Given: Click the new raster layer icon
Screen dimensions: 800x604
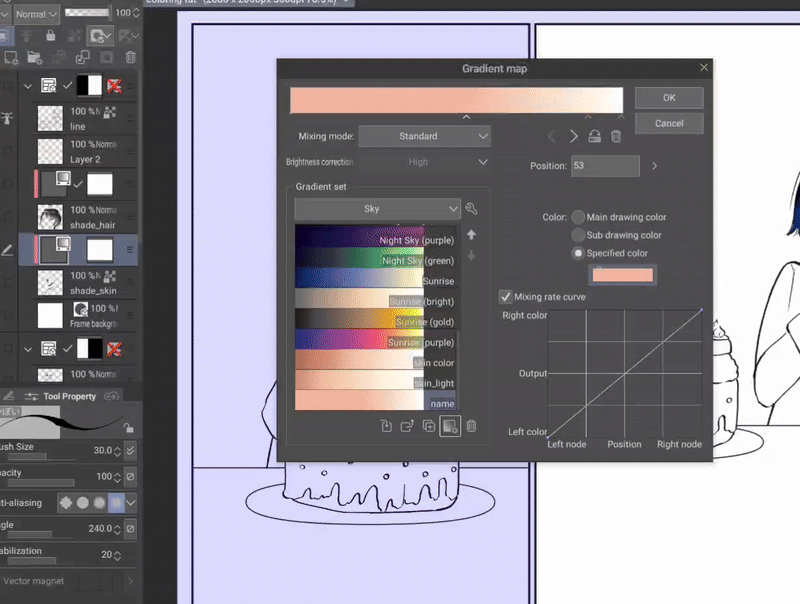Looking at the screenshot, I should [10, 58].
